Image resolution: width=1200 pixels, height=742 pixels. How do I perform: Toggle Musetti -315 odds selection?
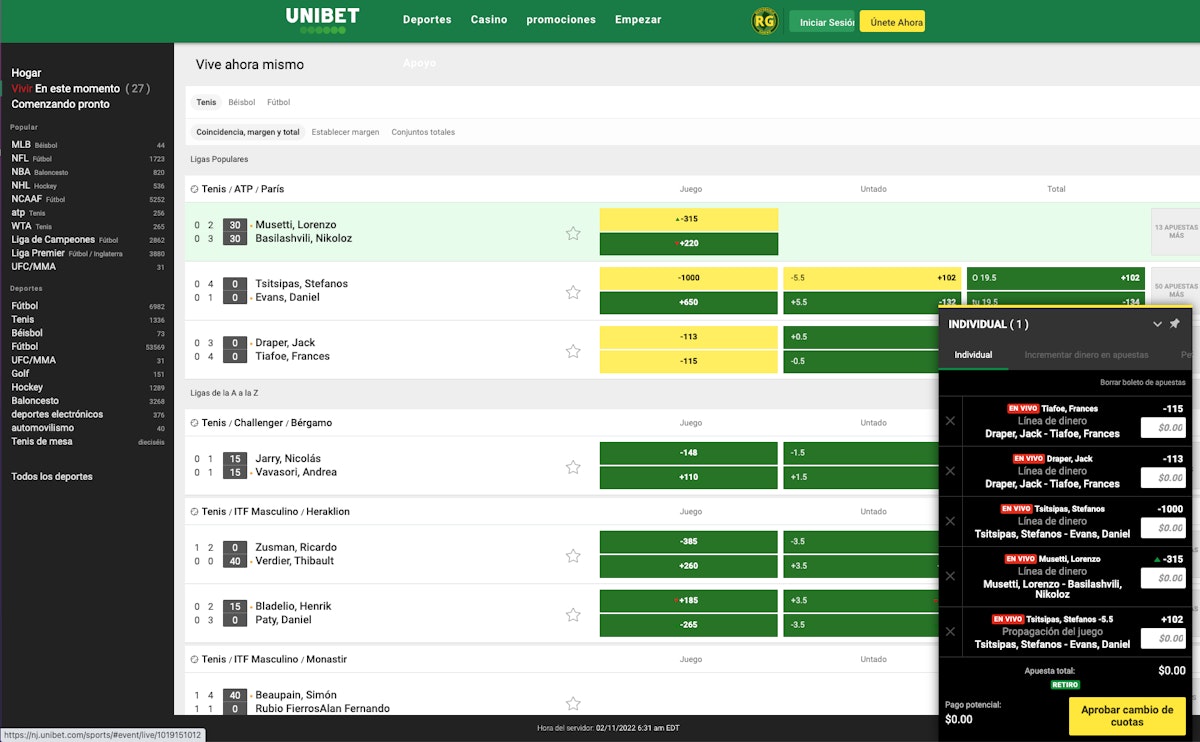click(688, 219)
